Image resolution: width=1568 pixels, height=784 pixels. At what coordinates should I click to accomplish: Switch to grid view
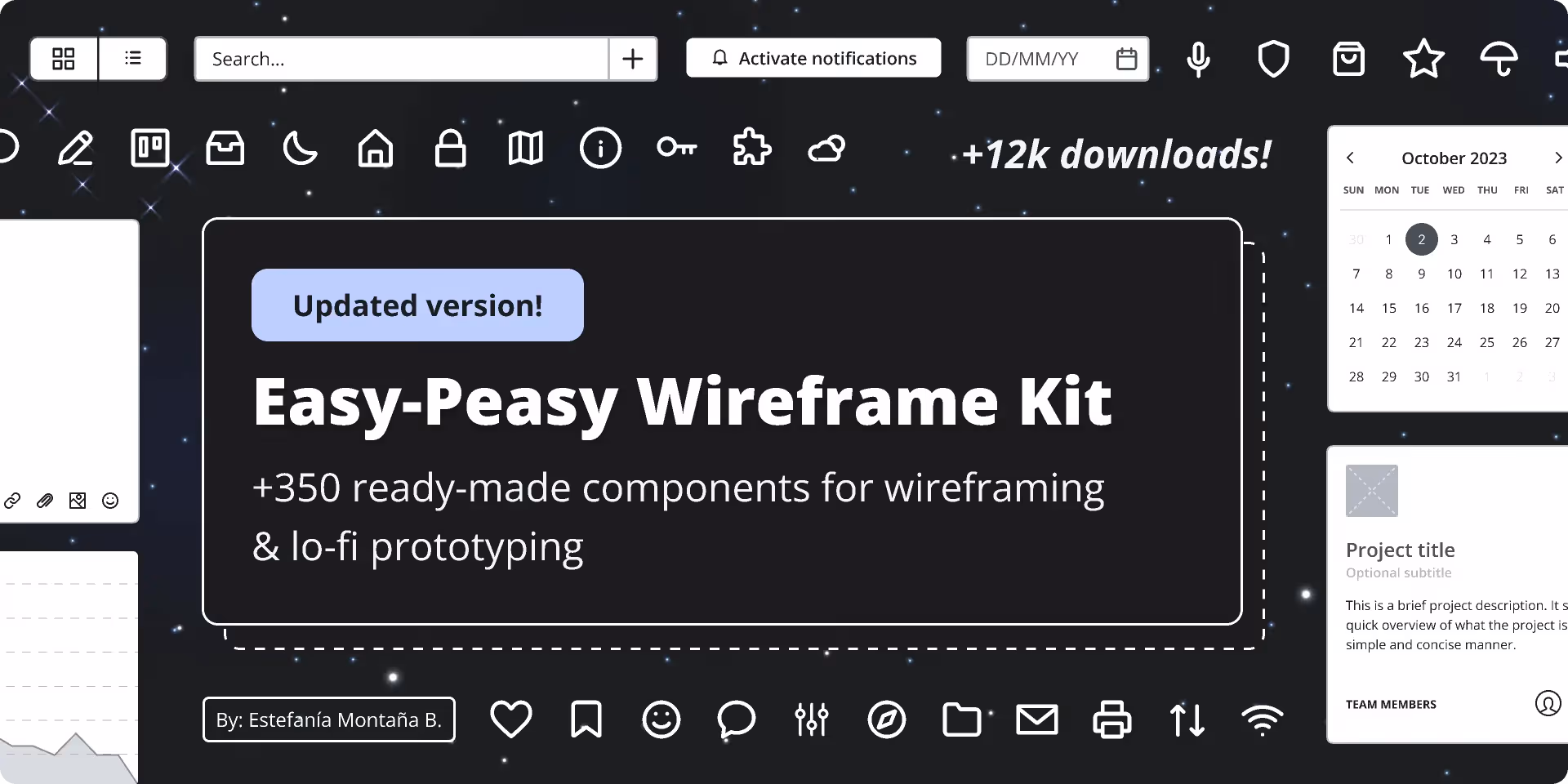64,59
